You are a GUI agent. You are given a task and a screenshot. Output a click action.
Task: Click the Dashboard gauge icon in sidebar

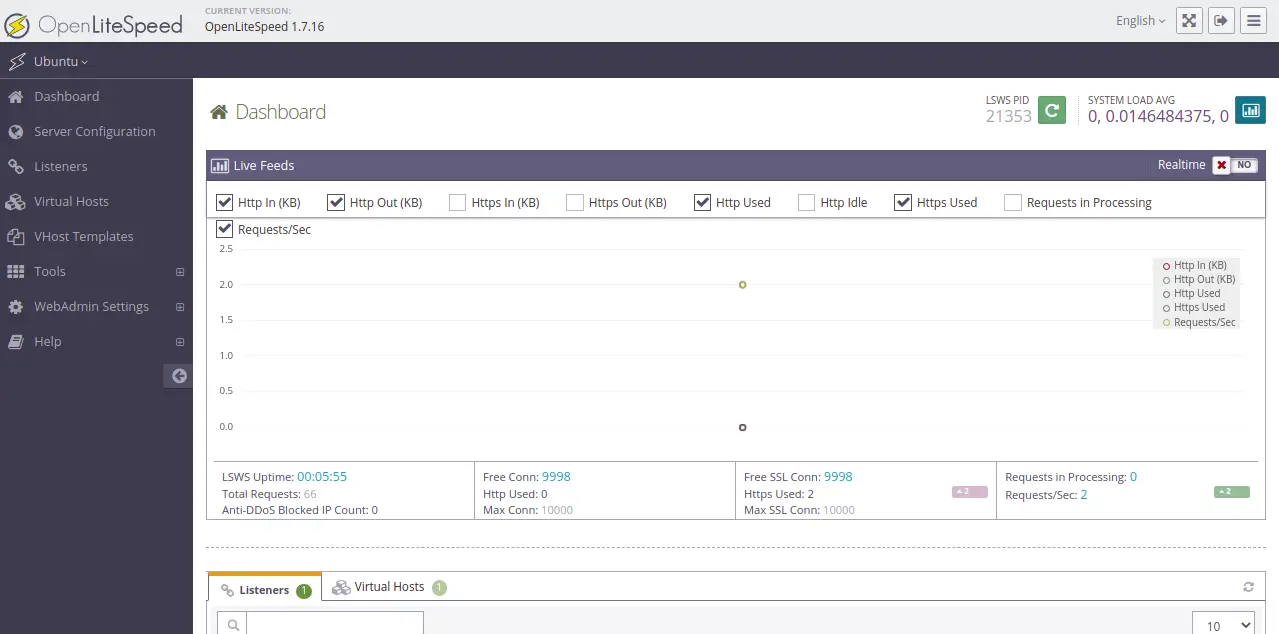tap(15, 97)
